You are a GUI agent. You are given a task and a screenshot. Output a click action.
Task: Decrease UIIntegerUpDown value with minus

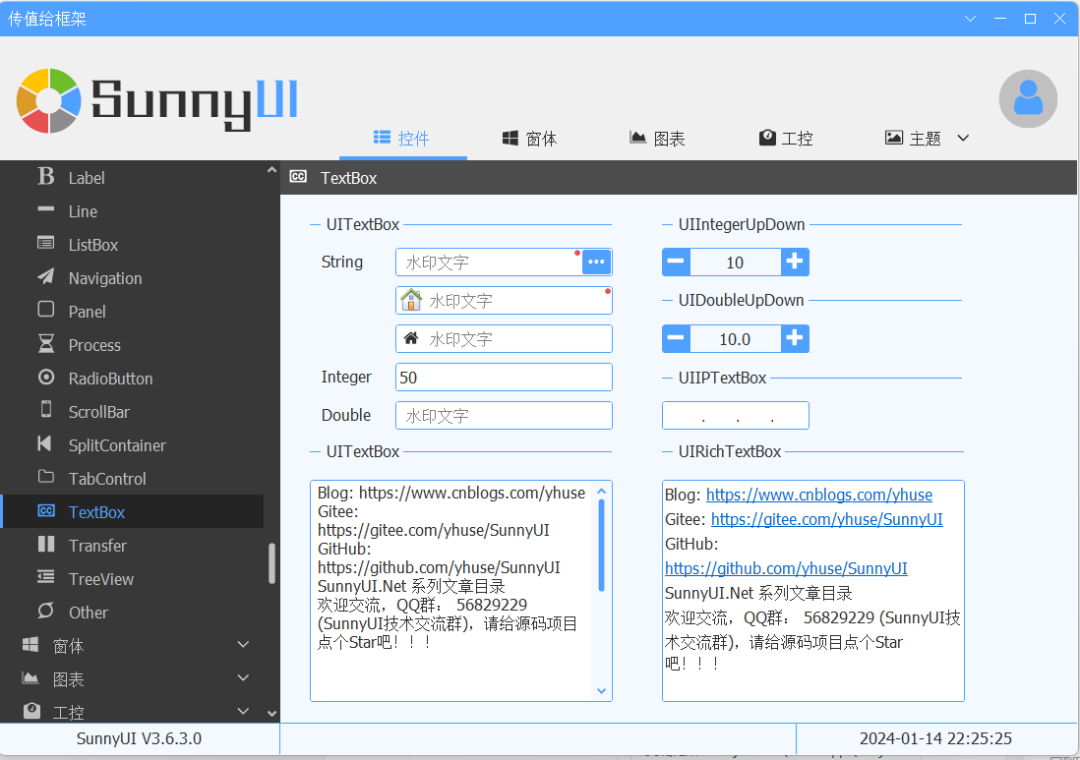point(676,262)
